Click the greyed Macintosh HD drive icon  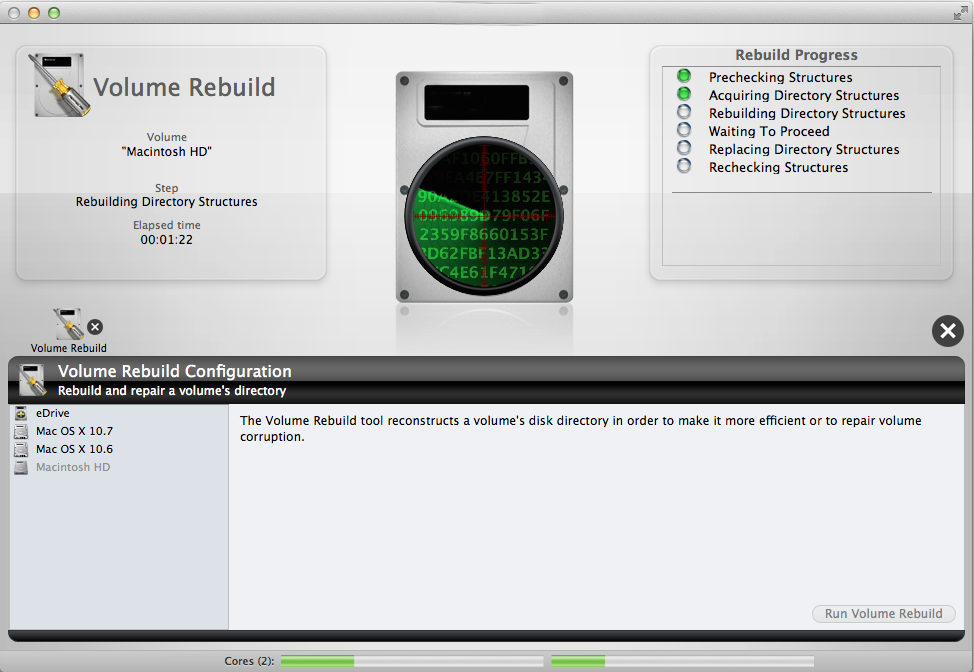pyautogui.click(x=21, y=467)
